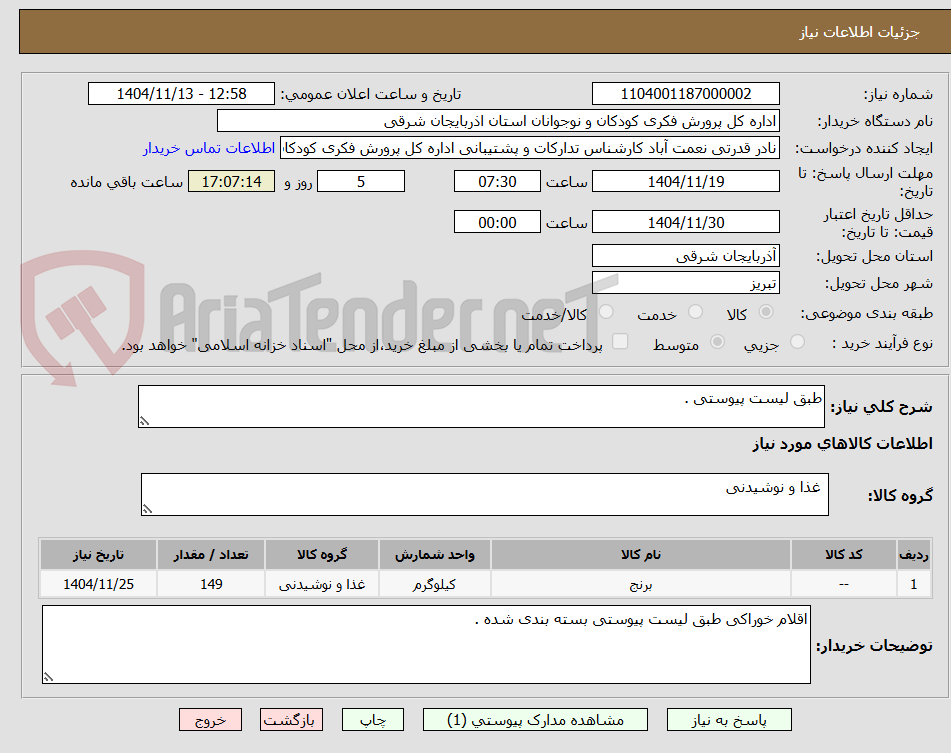Open 'اطلاعات تماس خریدار' link
951x753 pixels.
pos(209,148)
